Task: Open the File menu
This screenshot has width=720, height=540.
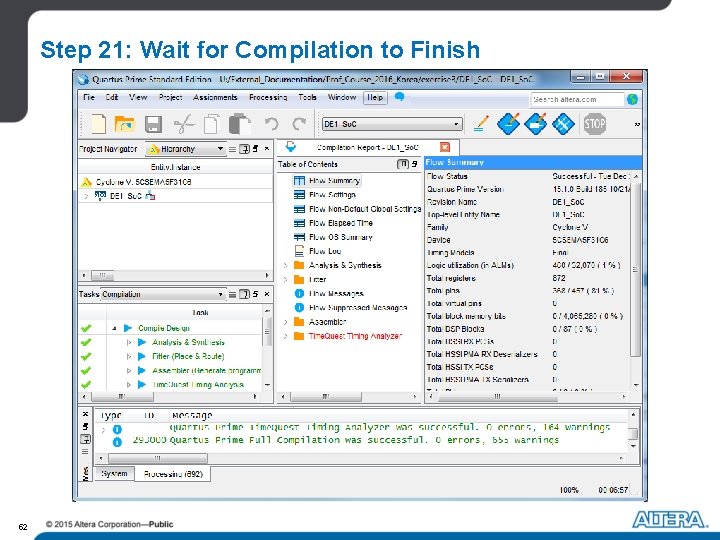Action: (x=89, y=97)
